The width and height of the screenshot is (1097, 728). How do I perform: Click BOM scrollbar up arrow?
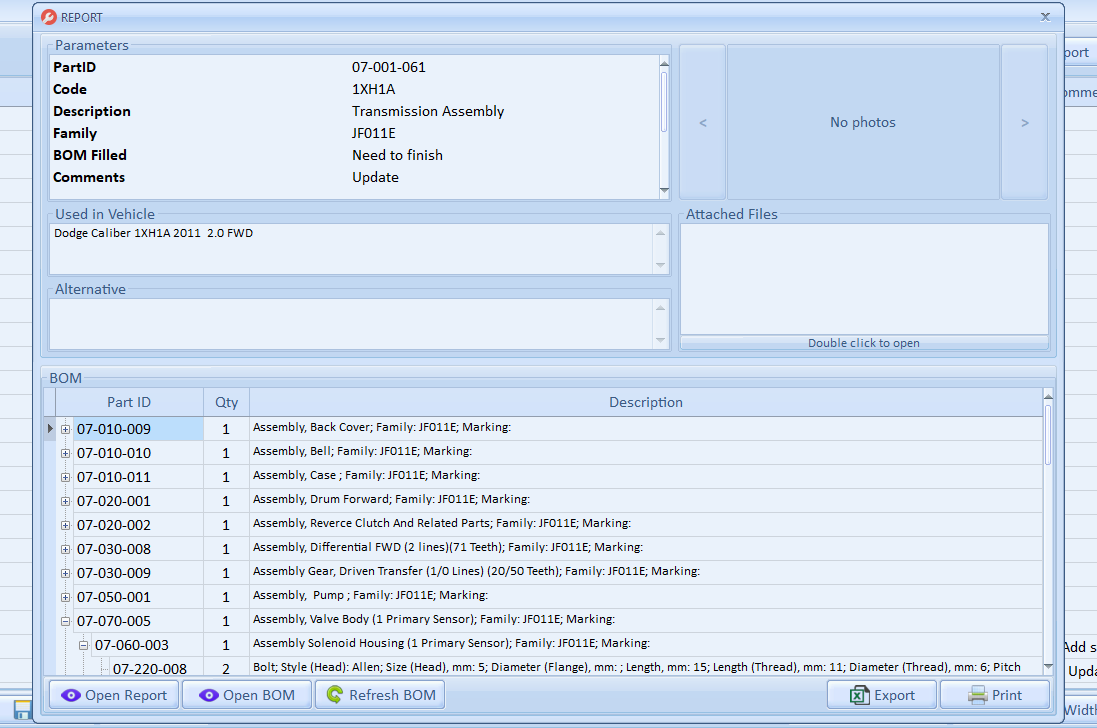tap(1048, 397)
